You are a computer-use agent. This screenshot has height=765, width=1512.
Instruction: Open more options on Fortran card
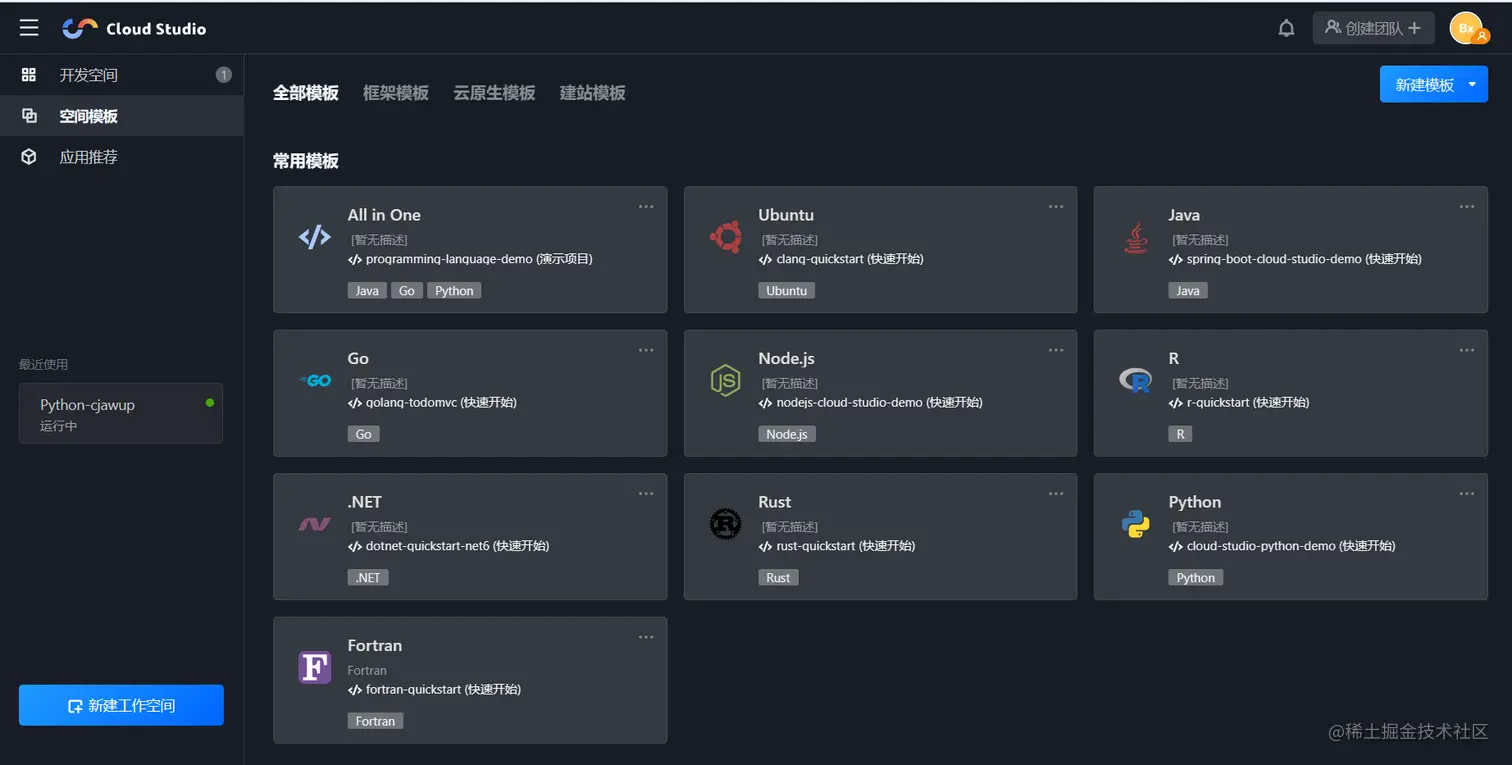click(646, 637)
